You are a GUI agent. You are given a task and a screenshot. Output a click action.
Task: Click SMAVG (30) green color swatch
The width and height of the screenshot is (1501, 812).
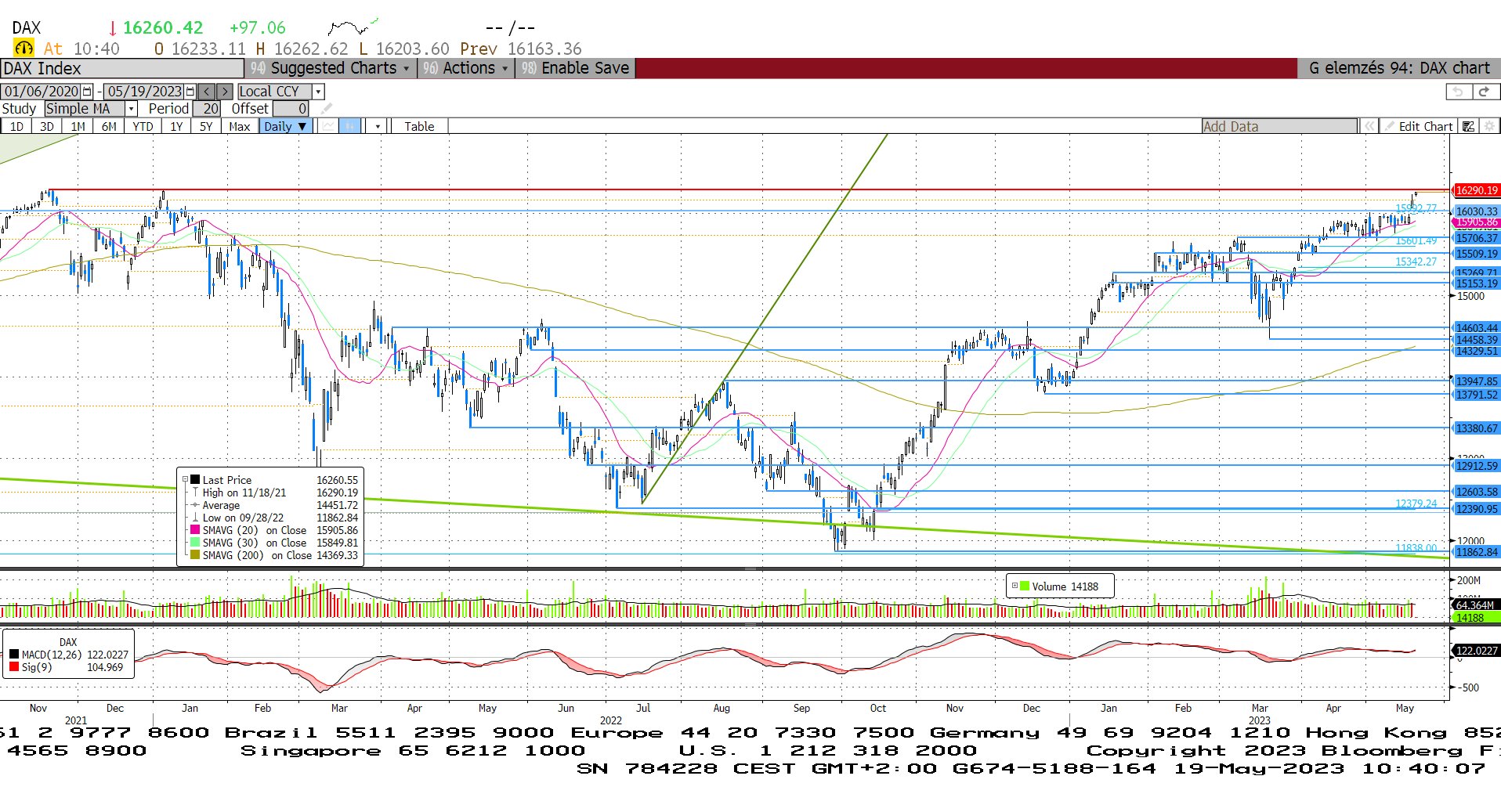click(195, 543)
